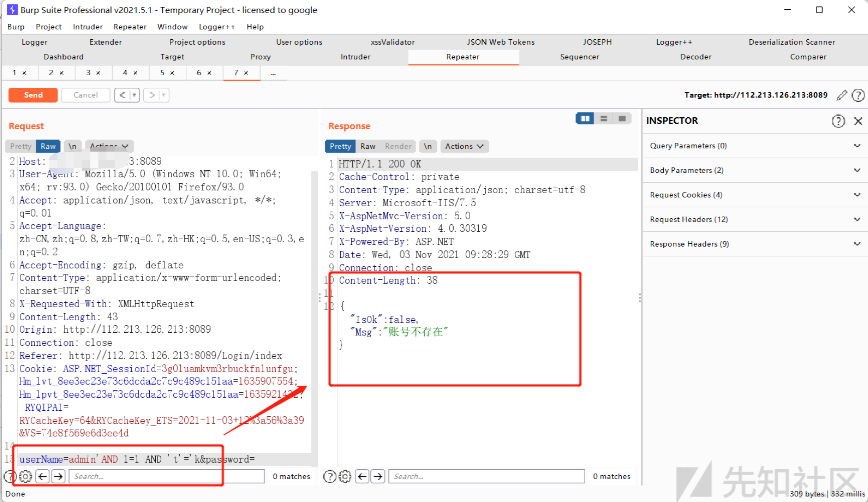Screen dimensions: 868x502
Task: Open the Burp menu
Action: pyautogui.click(x=16, y=27)
